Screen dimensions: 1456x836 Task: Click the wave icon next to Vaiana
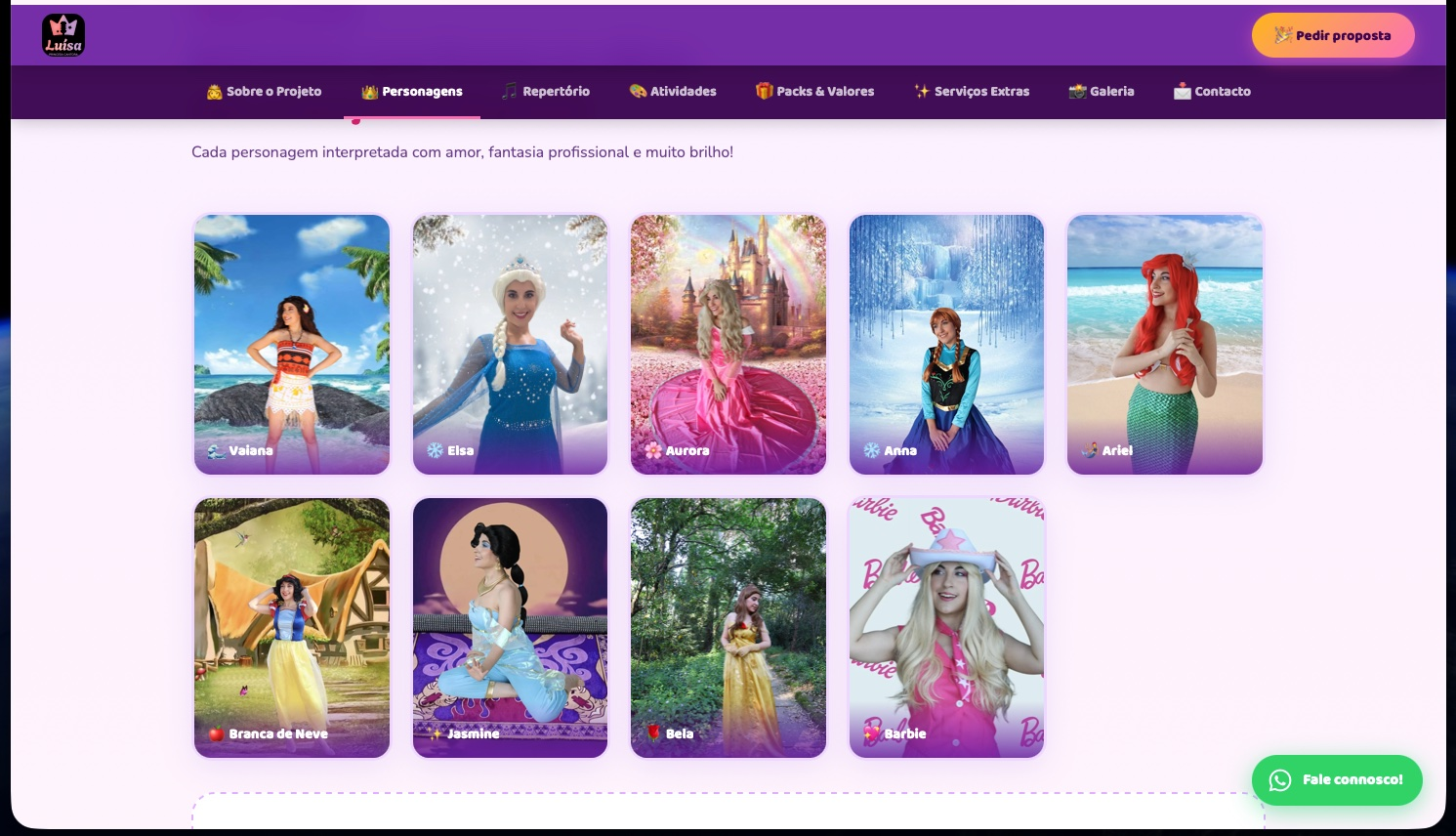tap(217, 451)
